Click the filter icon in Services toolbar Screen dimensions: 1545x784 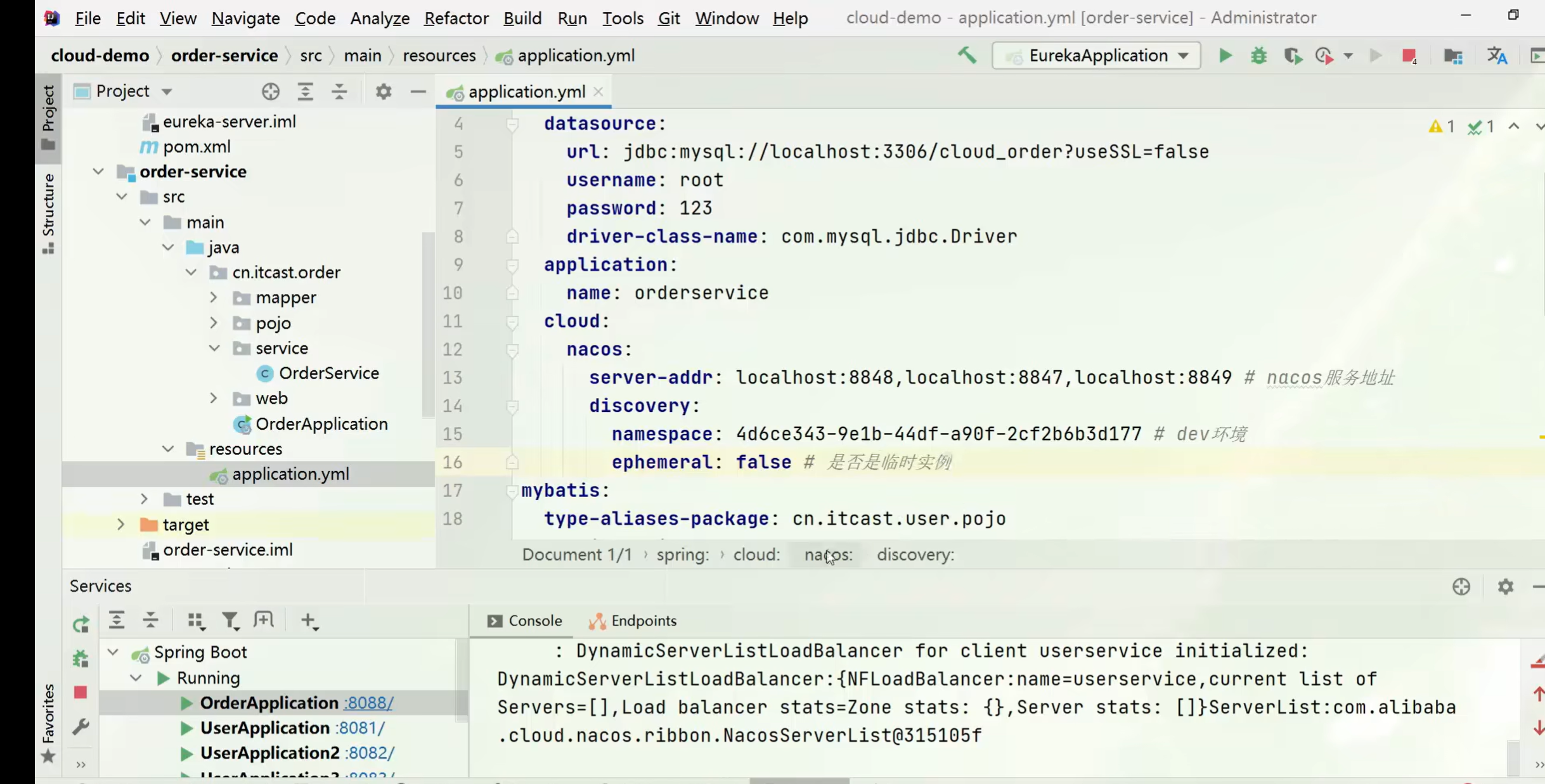230,620
